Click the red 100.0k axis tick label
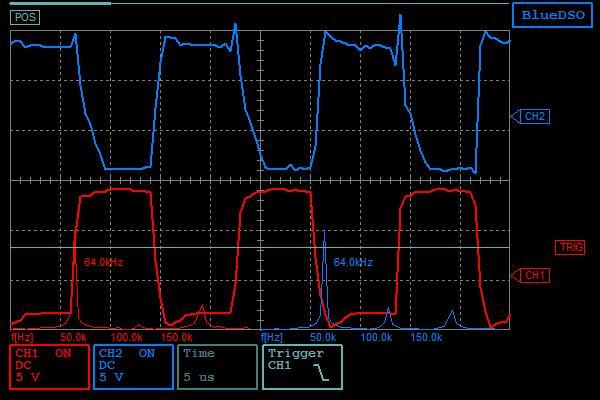 tap(126, 337)
